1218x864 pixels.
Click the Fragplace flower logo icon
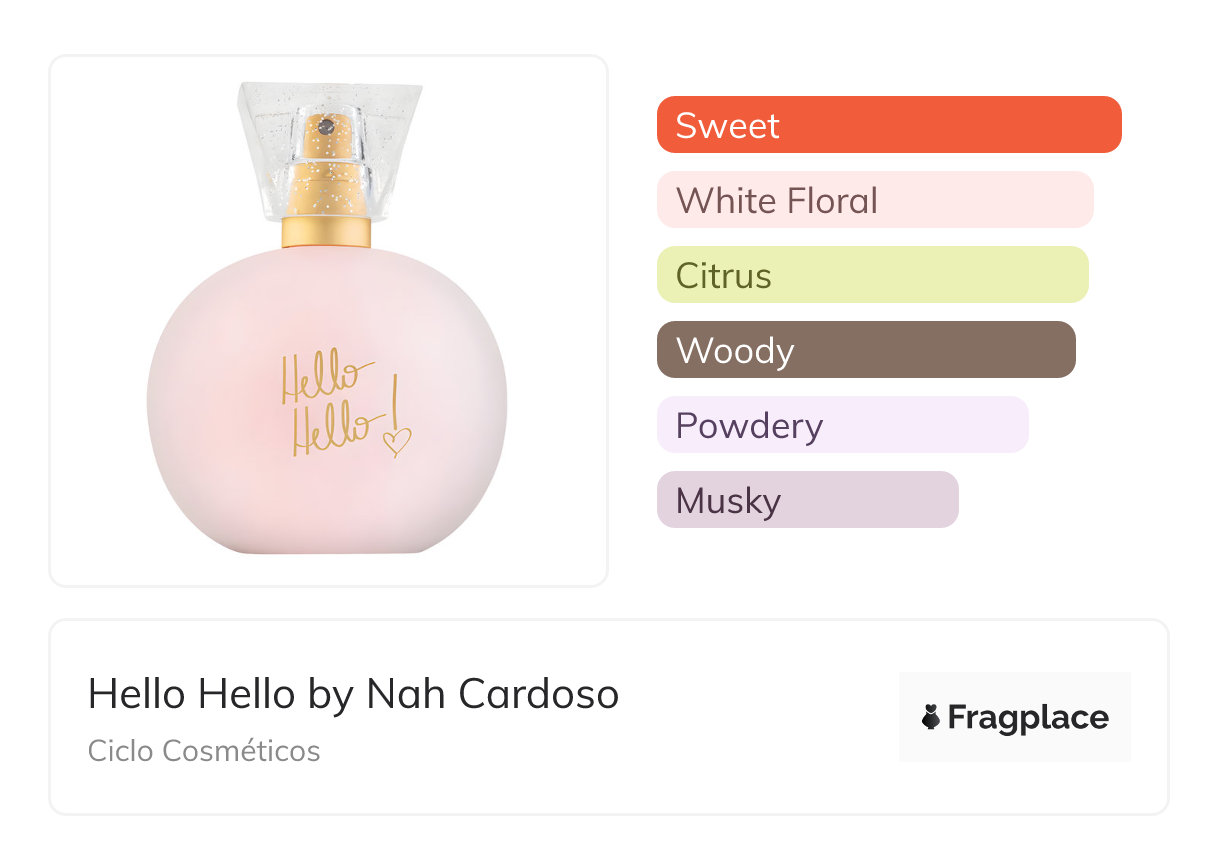coord(931,717)
